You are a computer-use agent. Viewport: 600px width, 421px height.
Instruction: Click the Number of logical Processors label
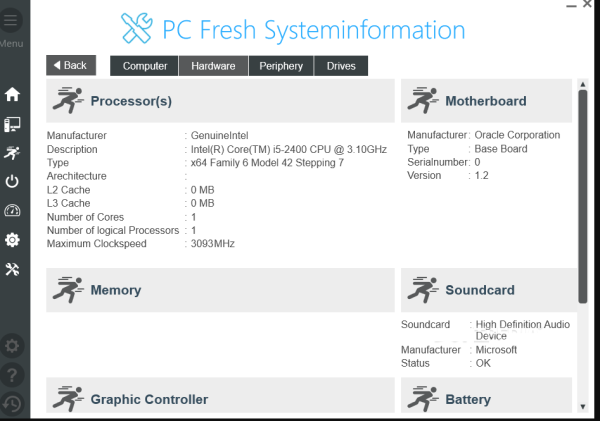113,230
